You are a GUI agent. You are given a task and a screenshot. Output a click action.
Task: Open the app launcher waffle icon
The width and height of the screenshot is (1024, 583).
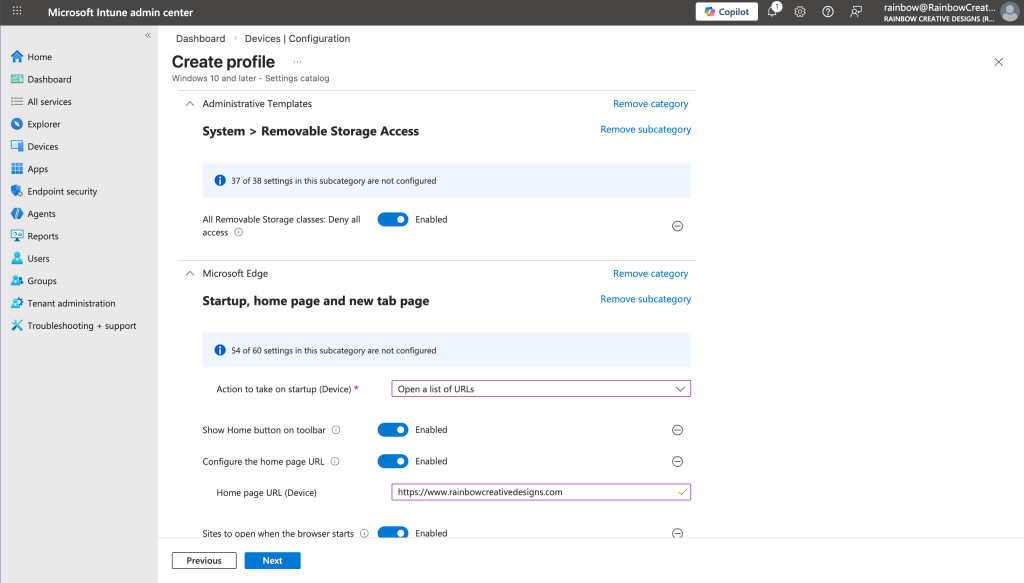tap(17, 12)
